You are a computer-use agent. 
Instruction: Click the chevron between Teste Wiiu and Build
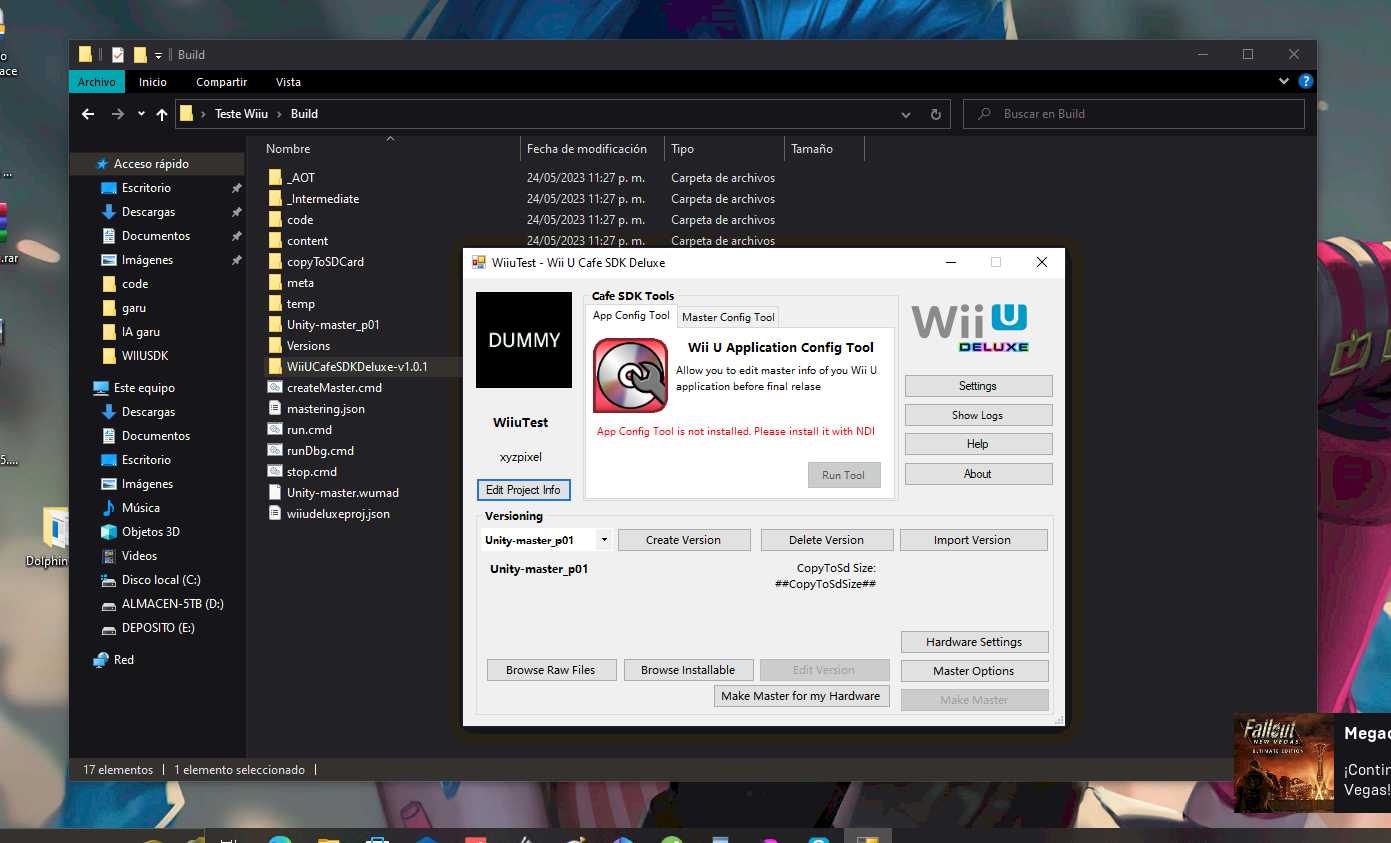point(280,114)
